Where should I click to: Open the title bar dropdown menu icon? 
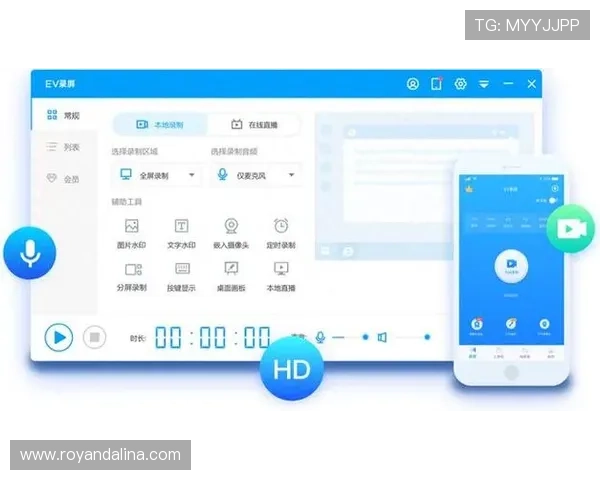pos(484,84)
